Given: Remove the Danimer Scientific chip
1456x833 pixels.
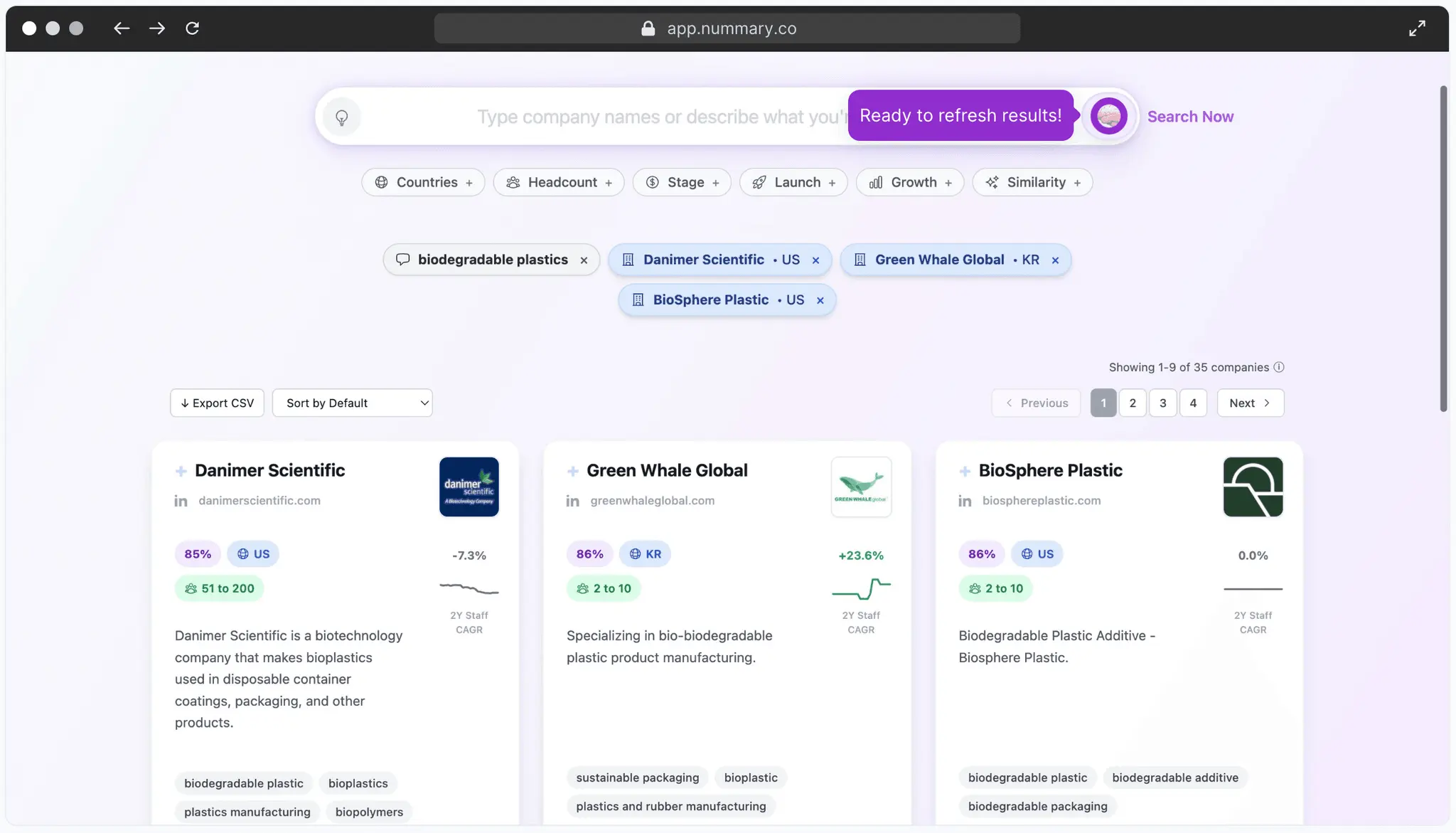Looking at the screenshot, I should coord(815,260).
